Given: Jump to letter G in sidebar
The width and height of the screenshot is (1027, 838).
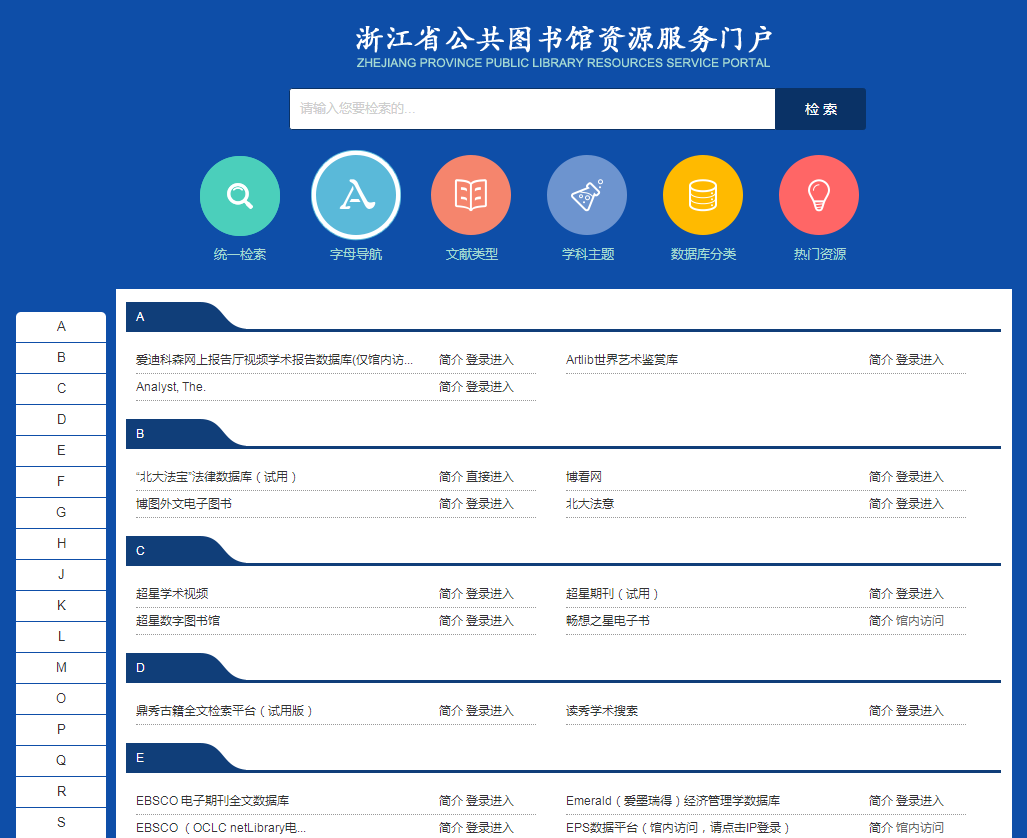Looking at the screenshot, I should coord(61,512).
